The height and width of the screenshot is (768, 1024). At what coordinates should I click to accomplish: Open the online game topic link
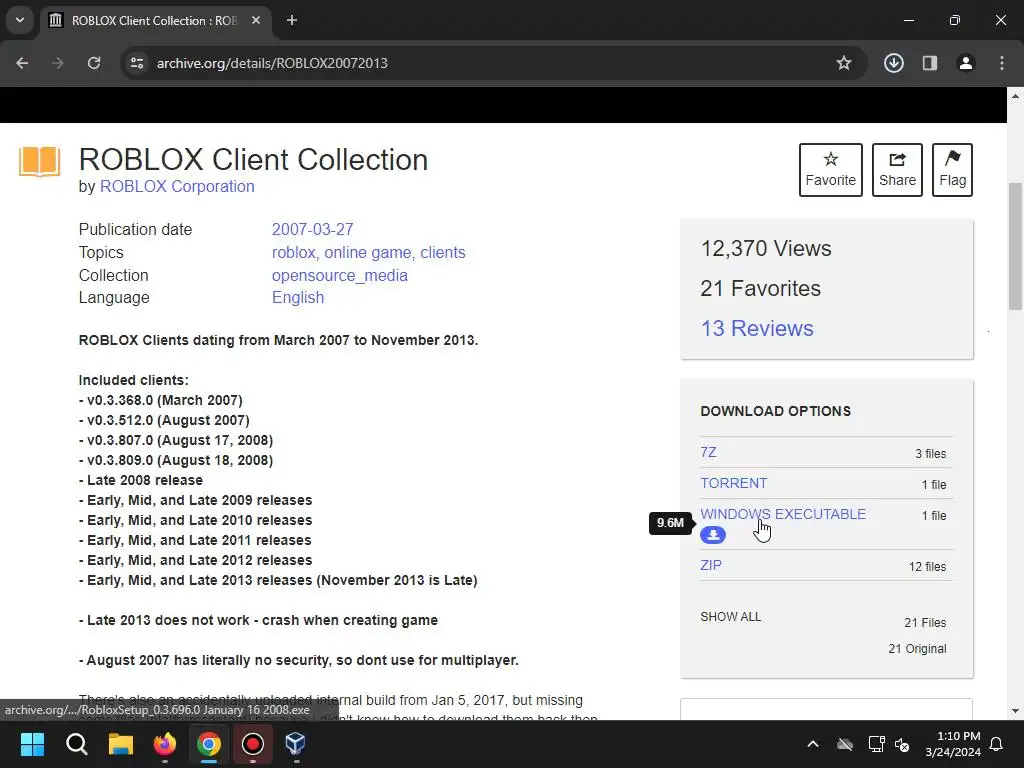coord(368,252)
